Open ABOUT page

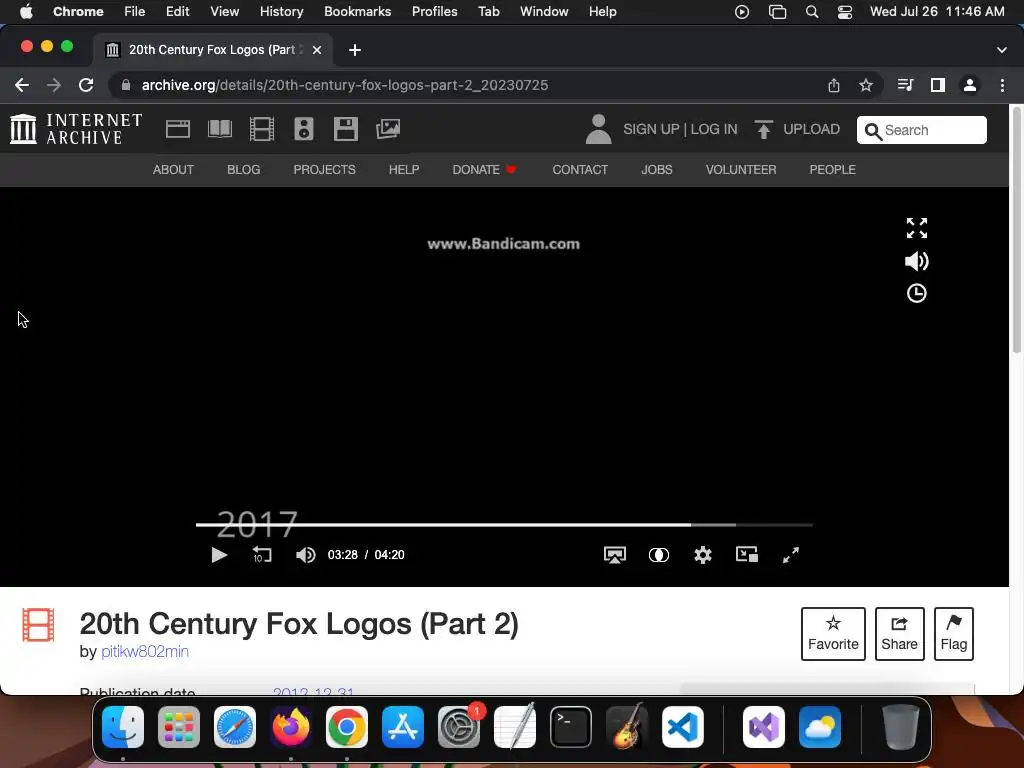[173, 170]
